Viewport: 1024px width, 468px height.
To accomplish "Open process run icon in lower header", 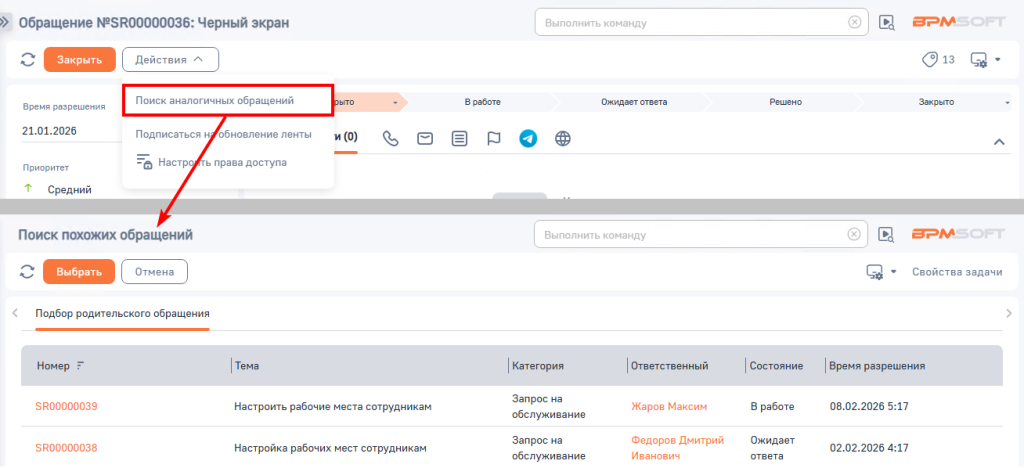I will pos(886,234).
